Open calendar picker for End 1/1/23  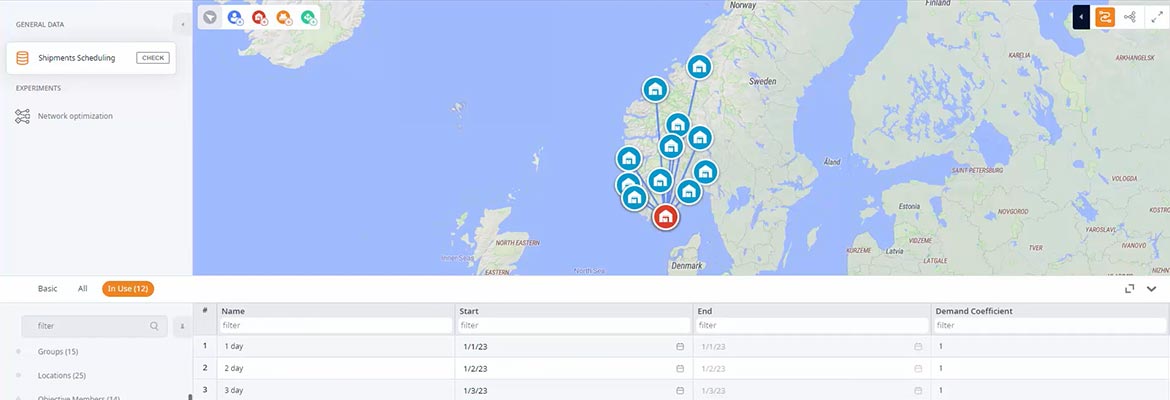point(918,346)
